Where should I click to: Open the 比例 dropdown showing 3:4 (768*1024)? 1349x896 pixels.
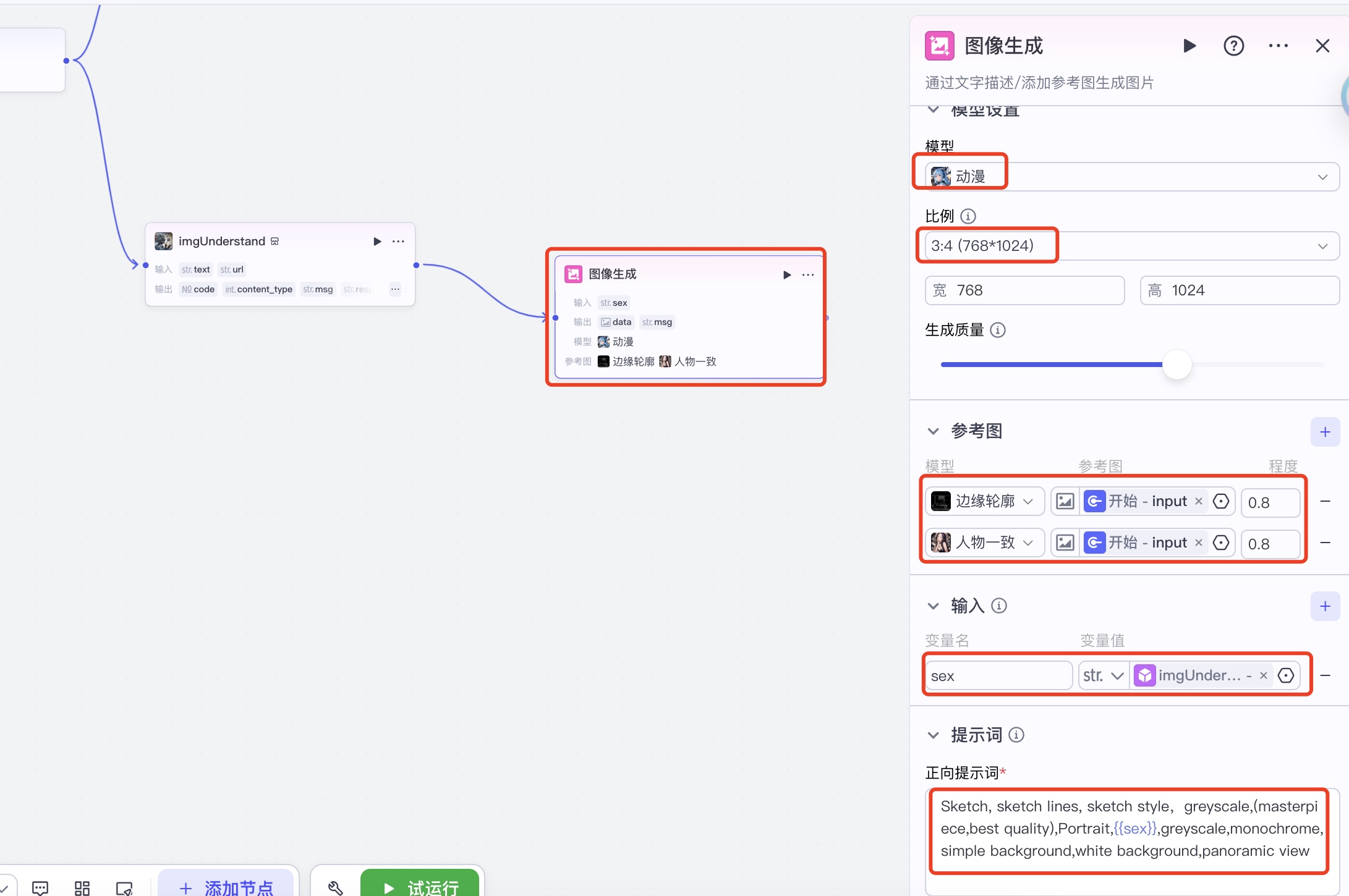pyautogui.click(x=1131, y=246)
